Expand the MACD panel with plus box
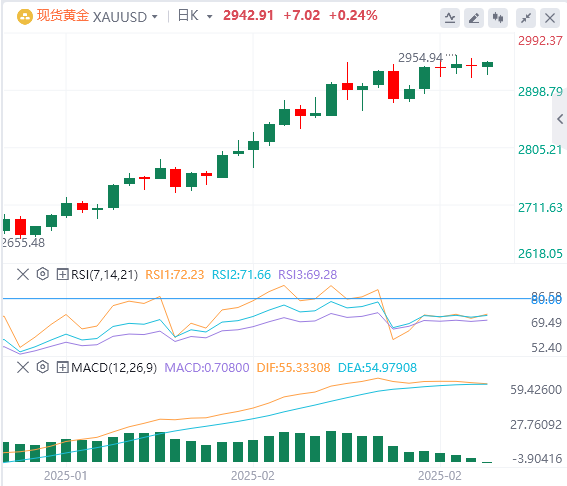567x486 pixels. (x=62, y=367)
